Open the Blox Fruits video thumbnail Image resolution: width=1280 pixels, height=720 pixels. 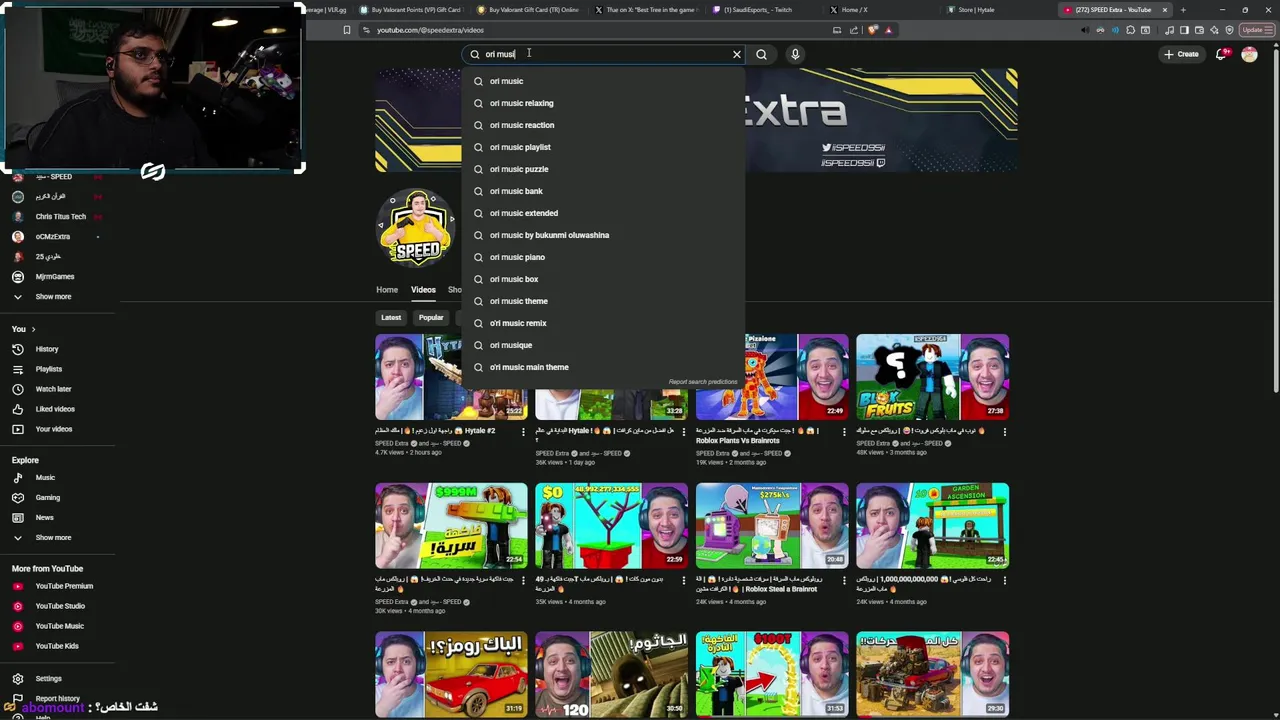932,377
